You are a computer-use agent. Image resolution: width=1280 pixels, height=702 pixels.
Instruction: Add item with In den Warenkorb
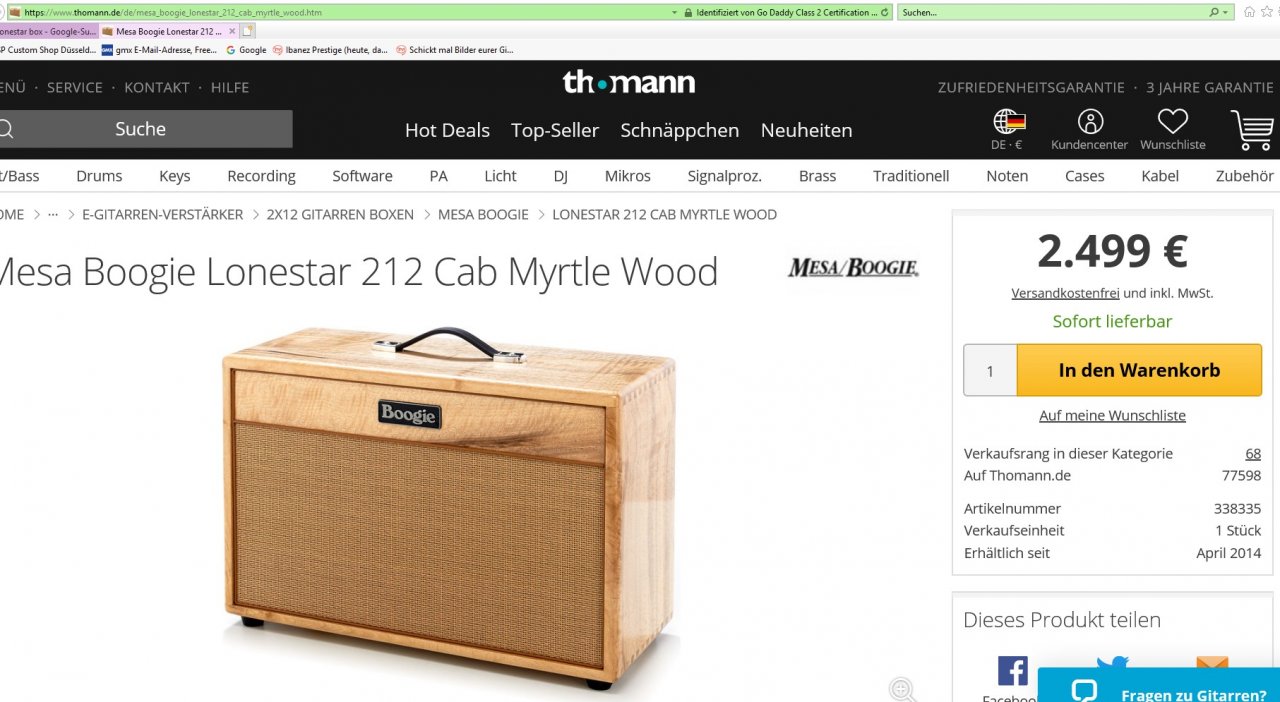[x=1139, y=370]
